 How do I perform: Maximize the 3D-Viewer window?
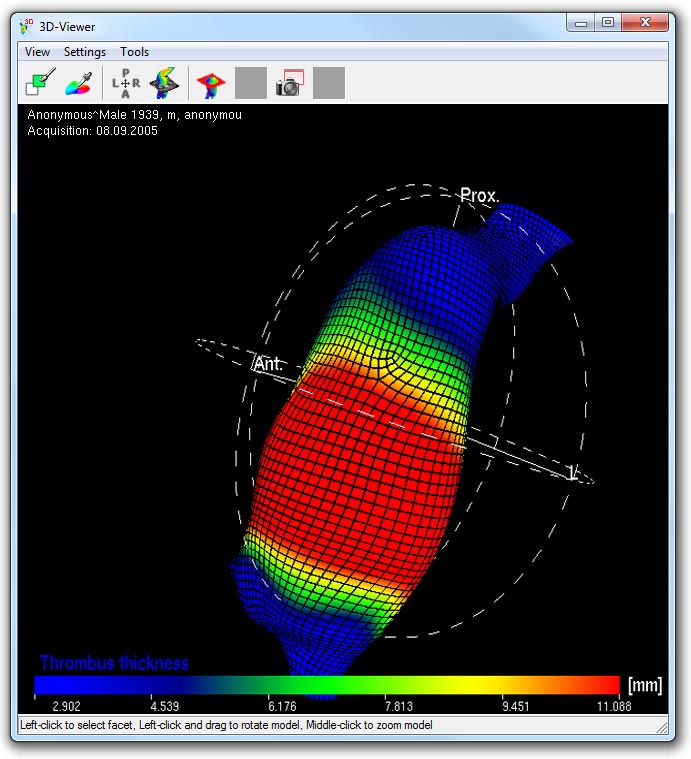point(607,24)
